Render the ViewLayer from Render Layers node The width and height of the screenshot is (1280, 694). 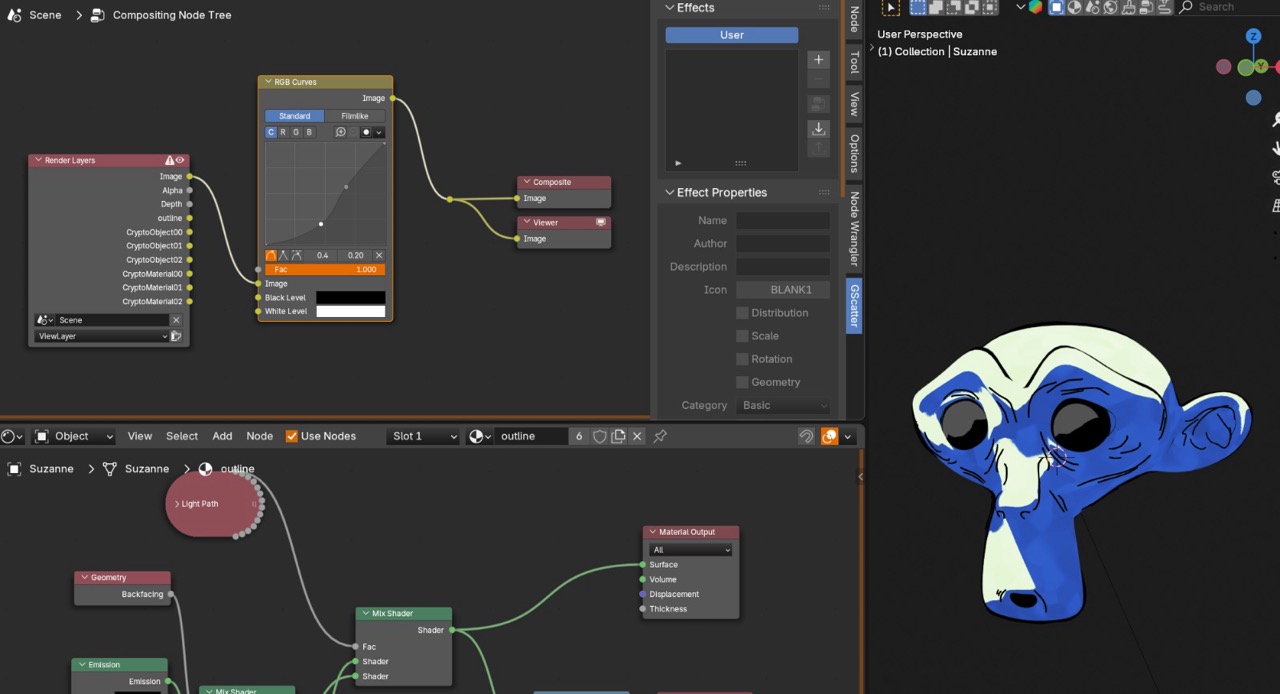(176, 336)
